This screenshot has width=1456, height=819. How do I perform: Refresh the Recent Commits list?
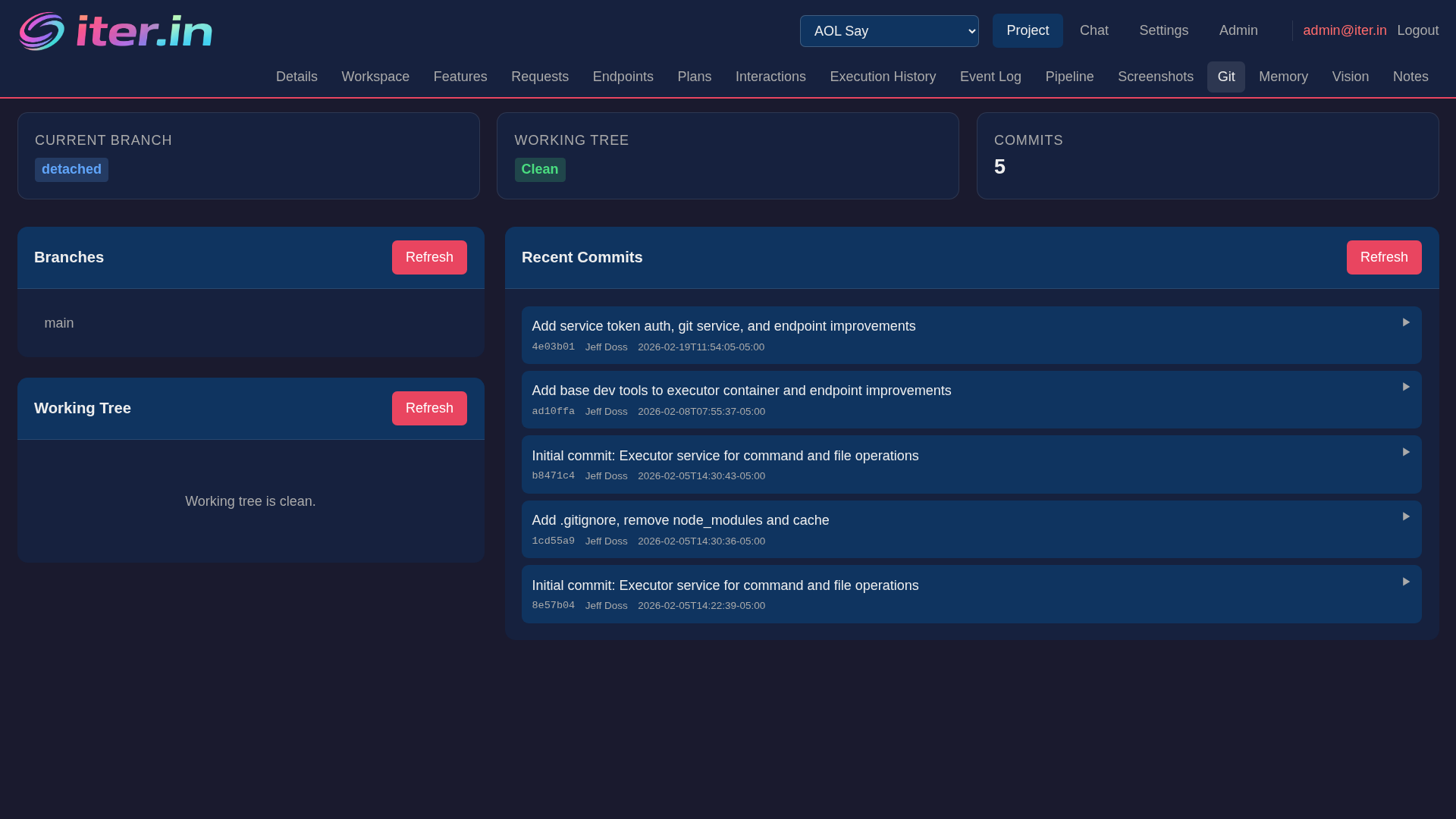coord(1384,257)
